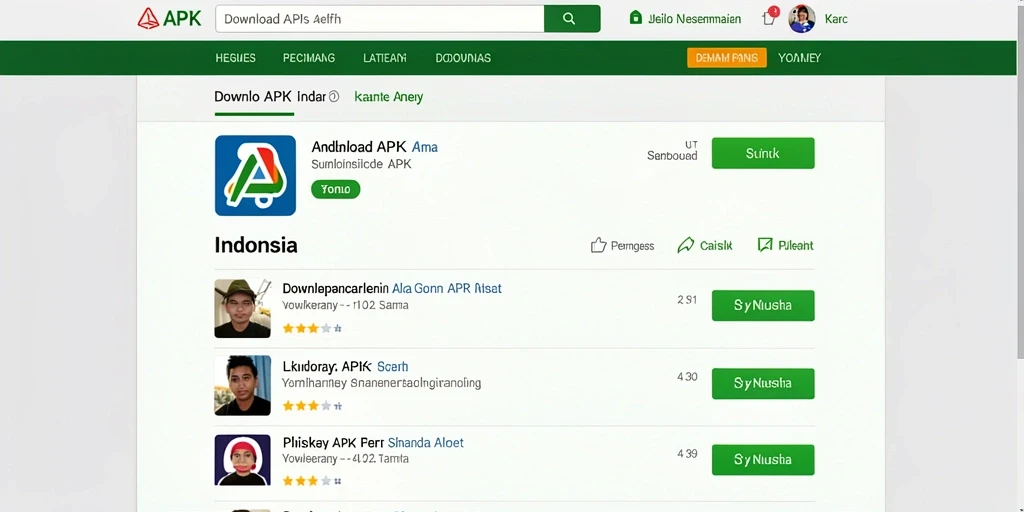Click the Andınload APK app icon
The height and width of the screenshot is (512, 1024).
tap(255, 175)
